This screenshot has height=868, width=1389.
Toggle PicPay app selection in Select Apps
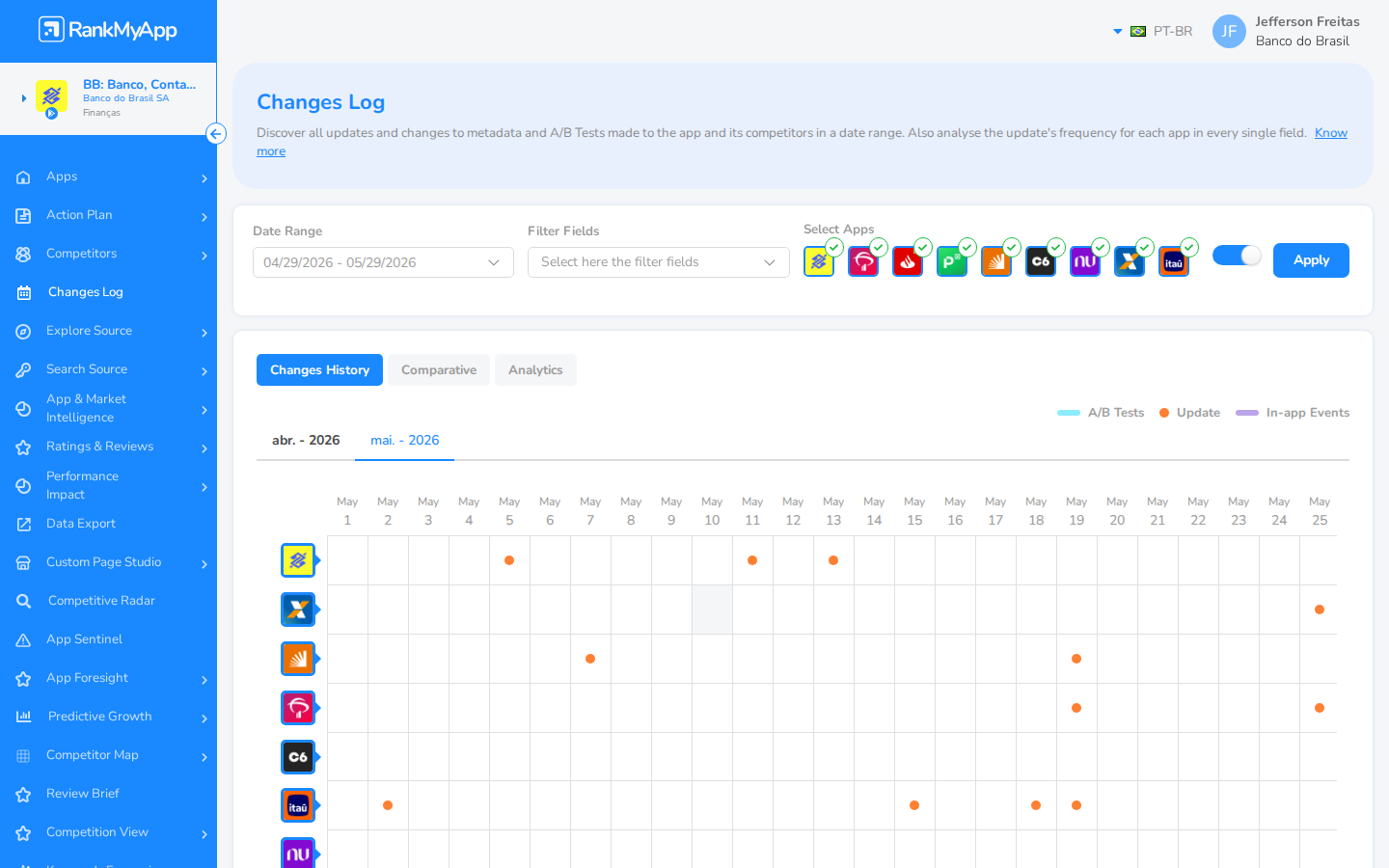click(x=952, y=261)
